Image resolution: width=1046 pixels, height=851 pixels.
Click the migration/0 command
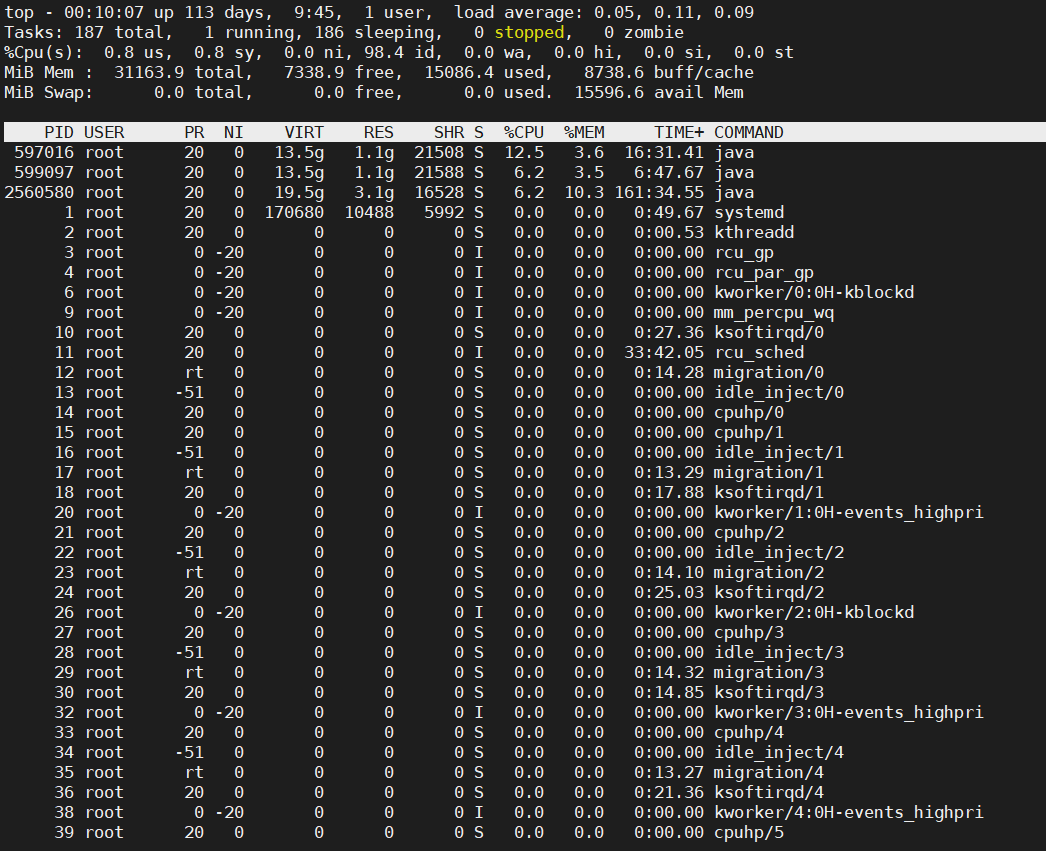[x=769, y=373]
